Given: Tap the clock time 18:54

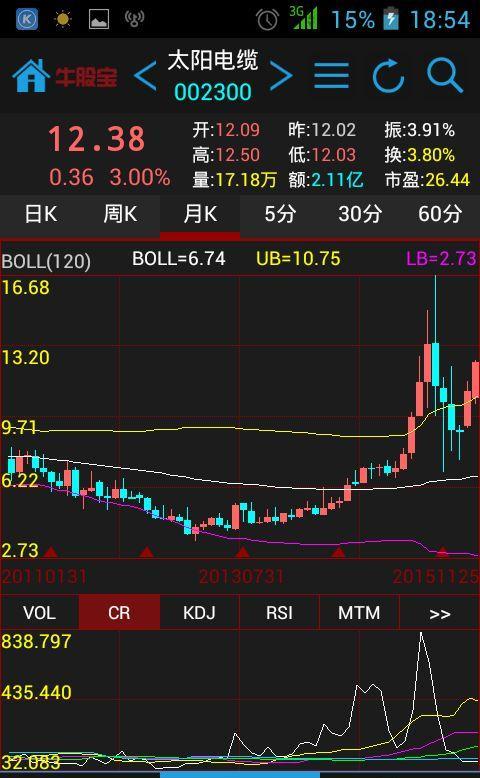Looking at the screenshot, I should tap(440, 20).
